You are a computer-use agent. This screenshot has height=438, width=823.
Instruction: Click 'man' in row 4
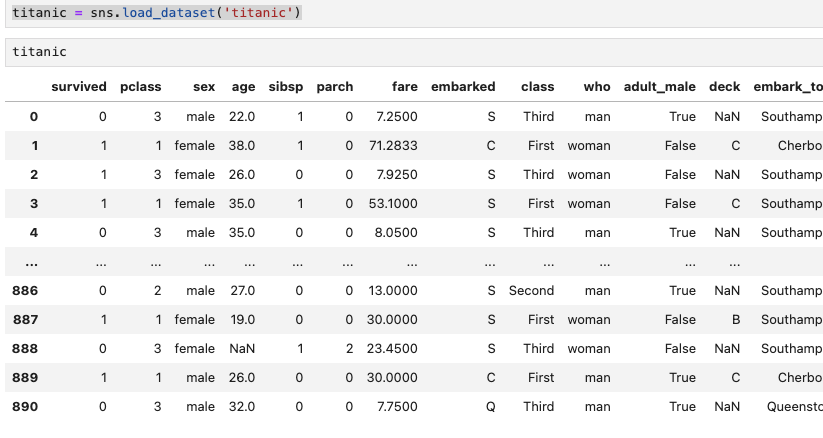(x=598, y=232)
